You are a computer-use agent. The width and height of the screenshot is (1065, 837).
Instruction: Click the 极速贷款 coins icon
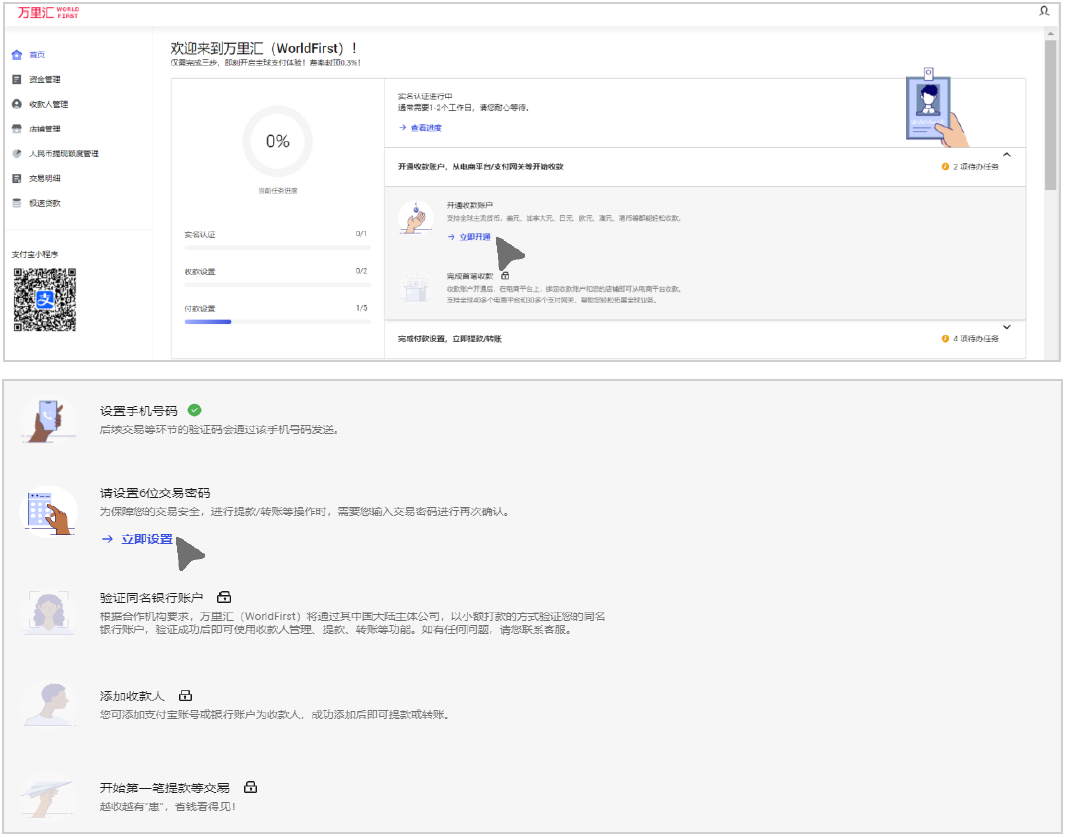pyautogui.click(x=17, y=202)
